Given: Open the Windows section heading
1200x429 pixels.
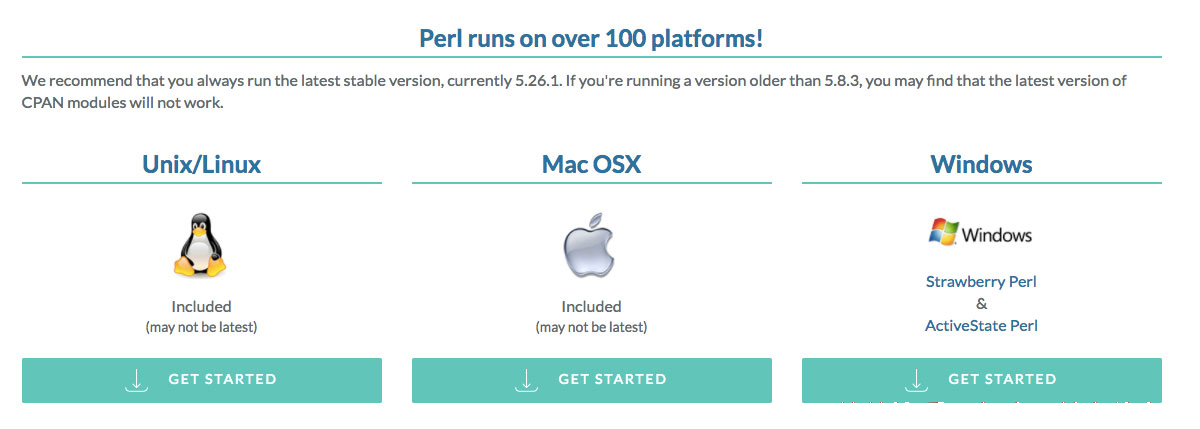Looking at the screenshot, I should pyautogui.click(x=981, y=163).
